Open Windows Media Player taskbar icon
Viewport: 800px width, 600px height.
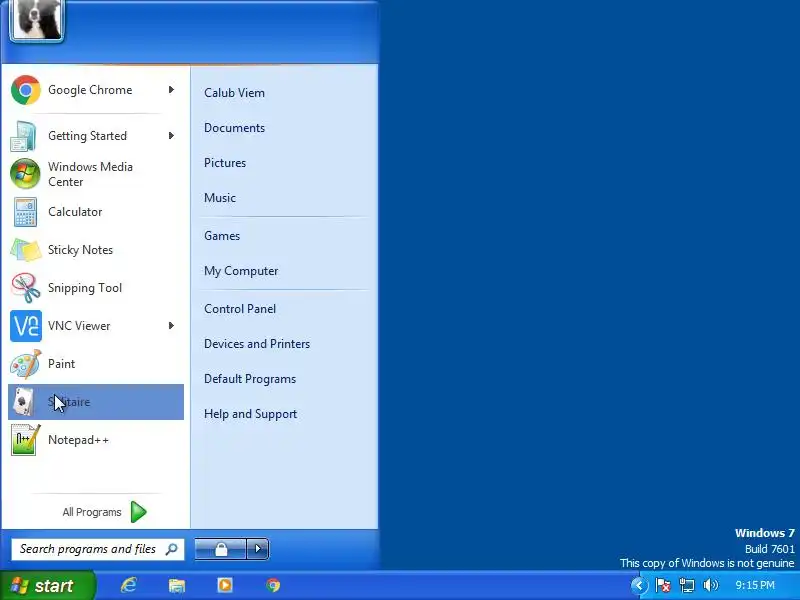(x=225, y=585)
